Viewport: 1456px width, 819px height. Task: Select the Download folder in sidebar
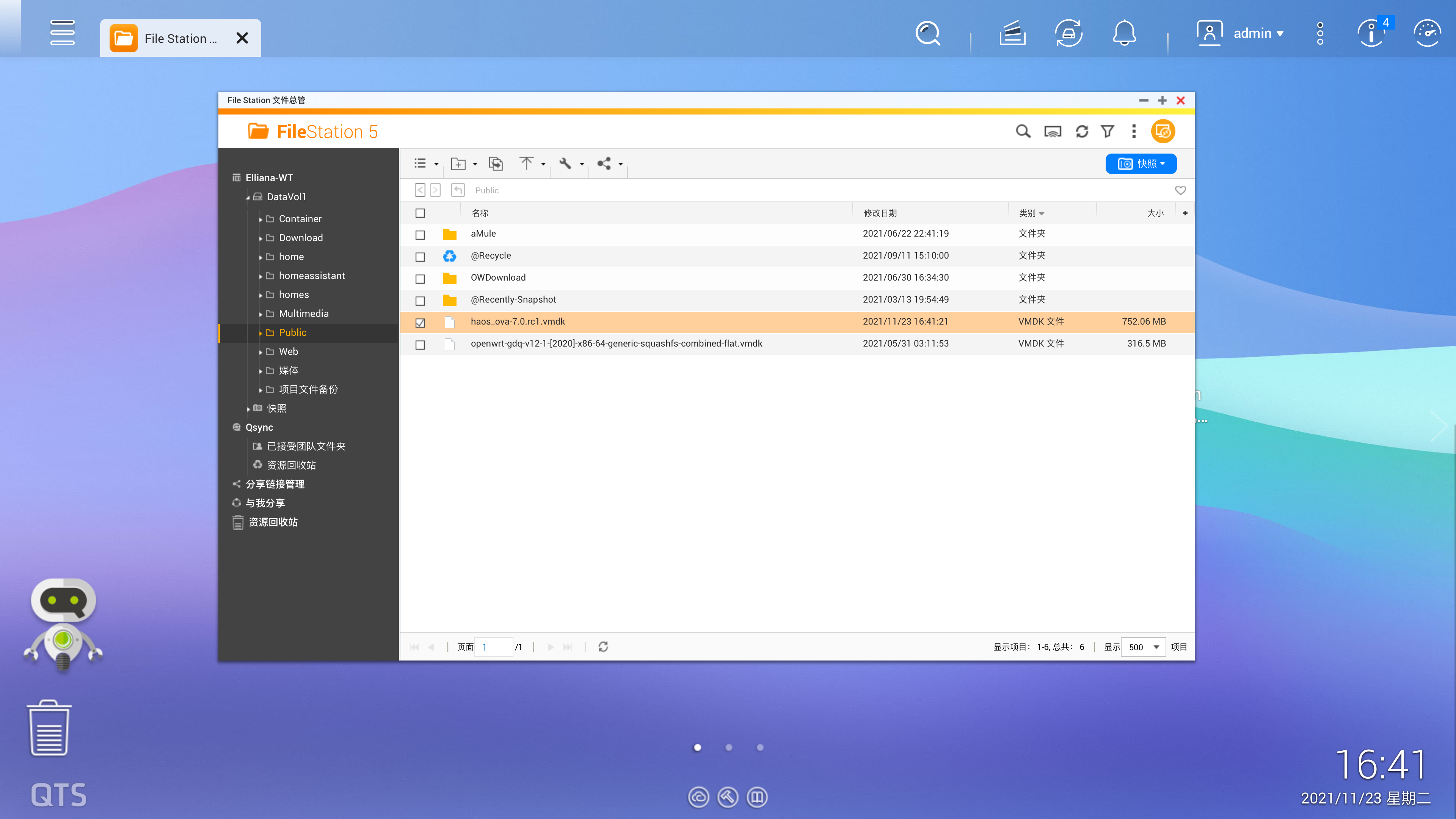(301, 238)
